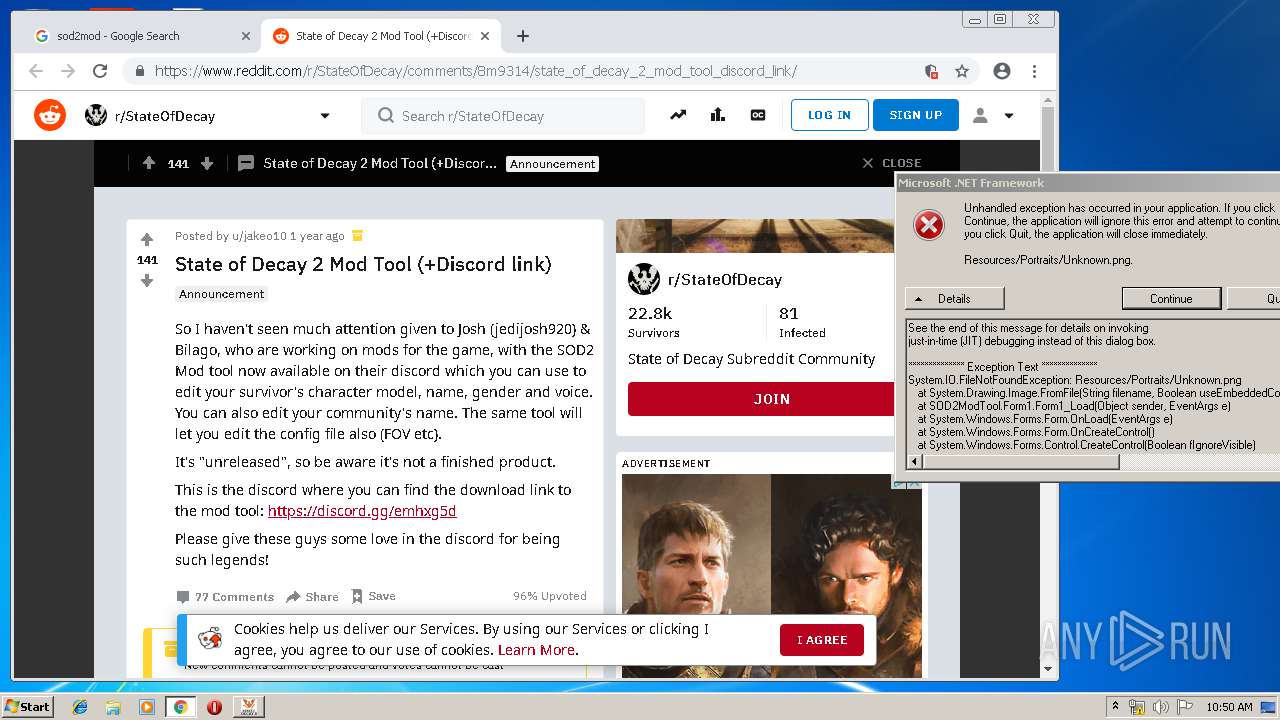Open the popular posts trending icon
Image resolution: width=1280 pixels, height=720 pixels.
678,115
